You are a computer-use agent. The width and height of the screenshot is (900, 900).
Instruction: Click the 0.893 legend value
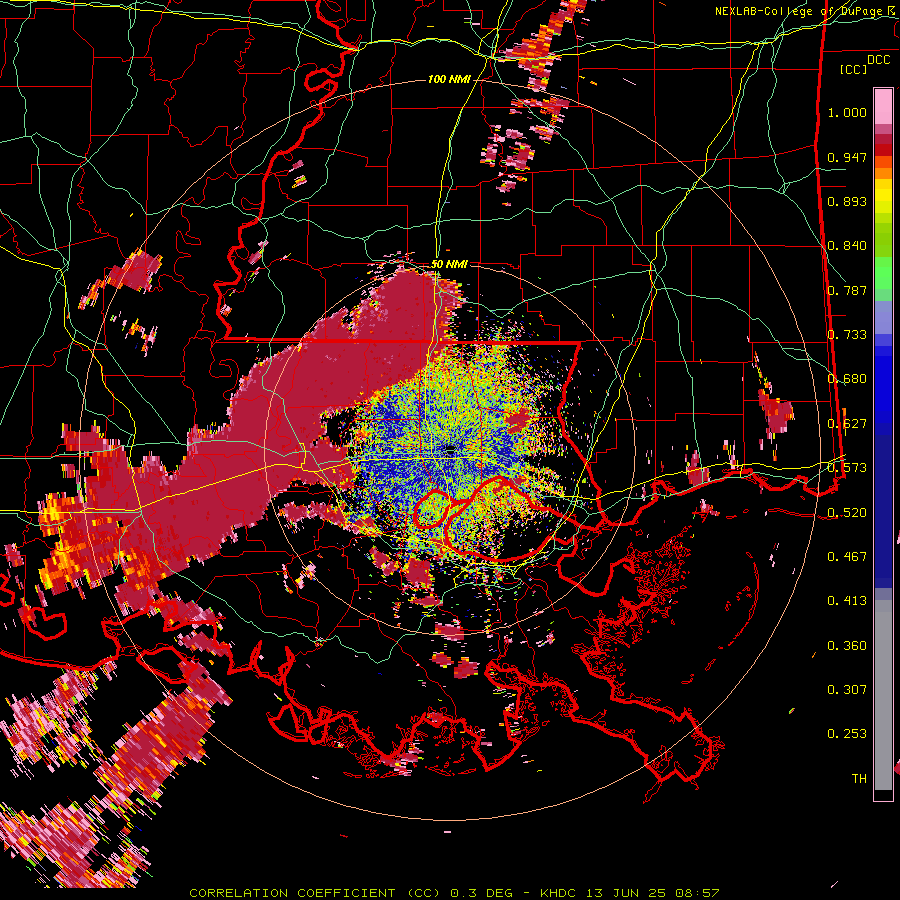point(847,201)
